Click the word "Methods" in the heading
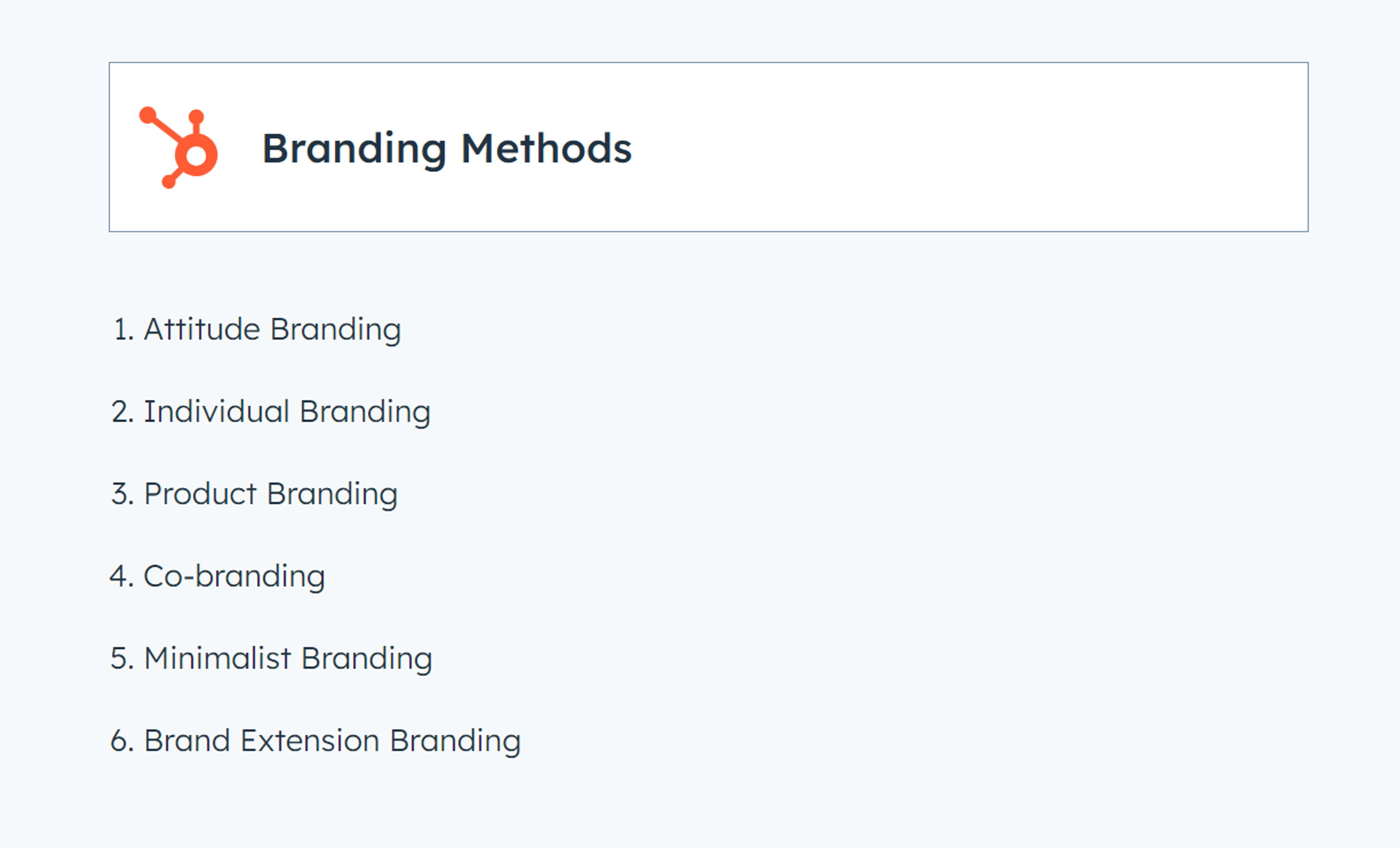1400x848 pixels. [545, 149]
